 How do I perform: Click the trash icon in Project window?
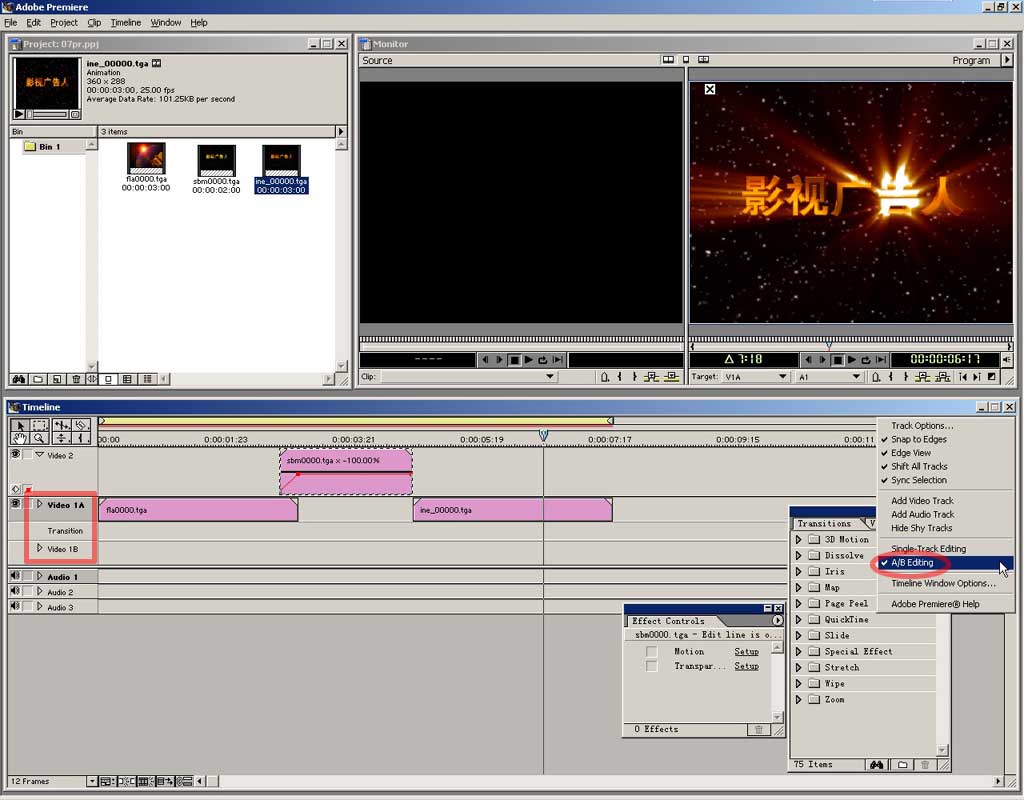click(x=75, y=380)
